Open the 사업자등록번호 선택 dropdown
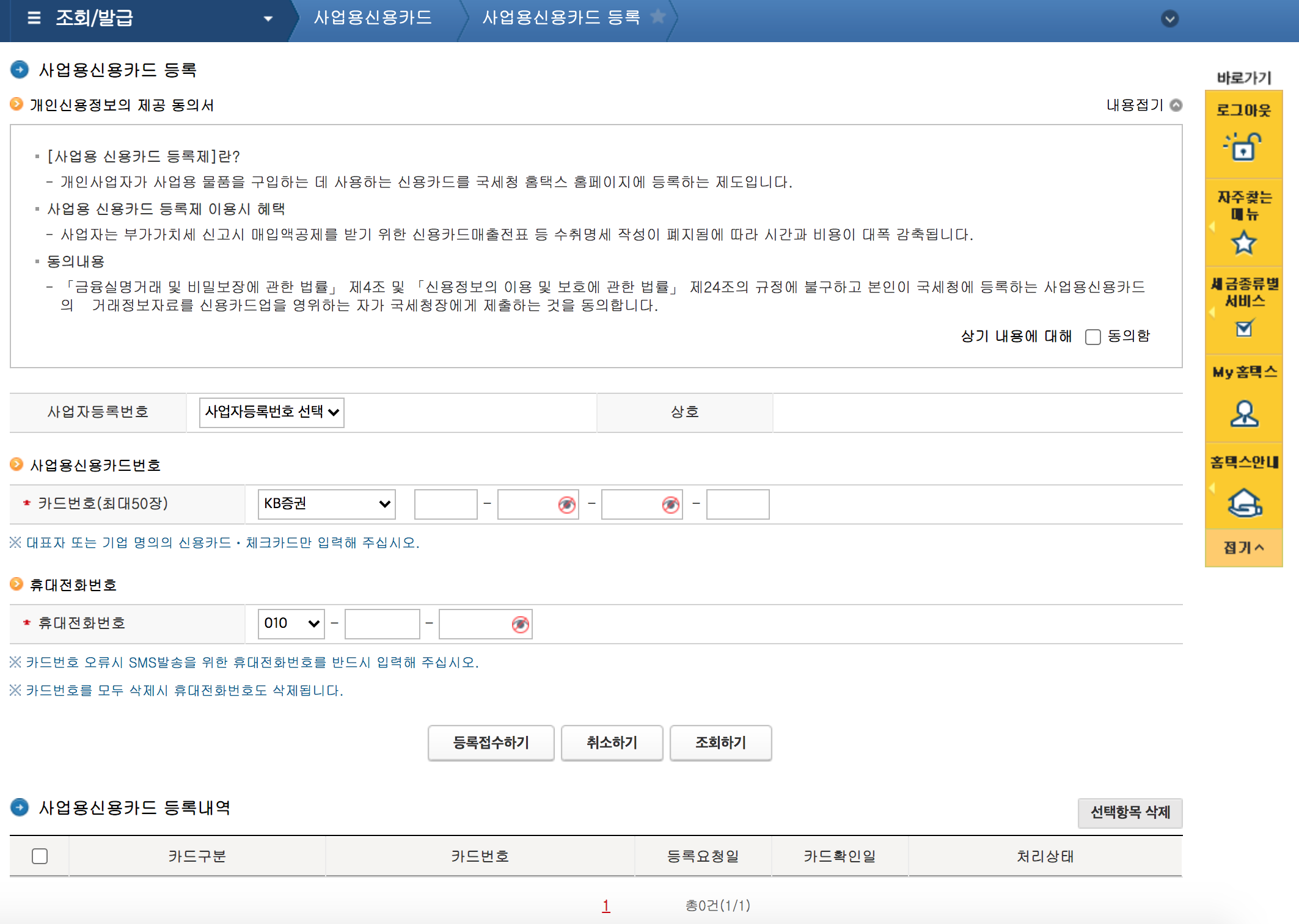This screenshot has width=1299, height=924. point(271,412)
